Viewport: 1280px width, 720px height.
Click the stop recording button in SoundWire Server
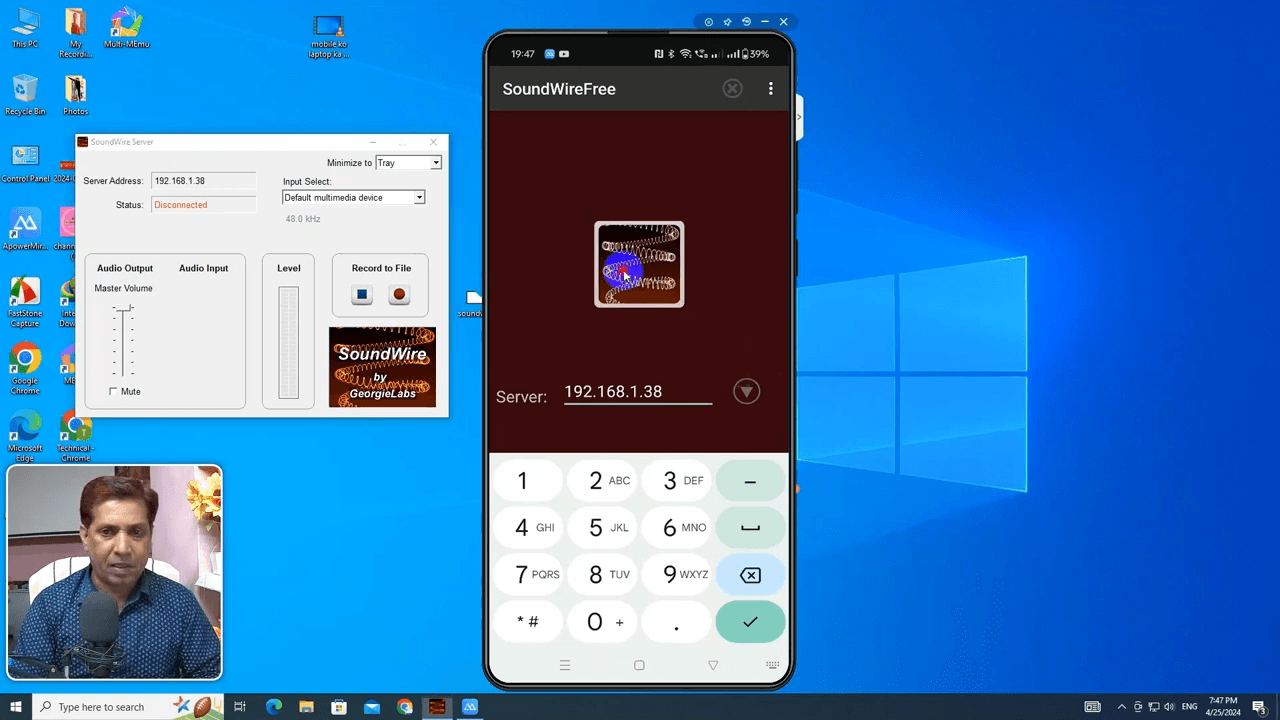[362, 294]
